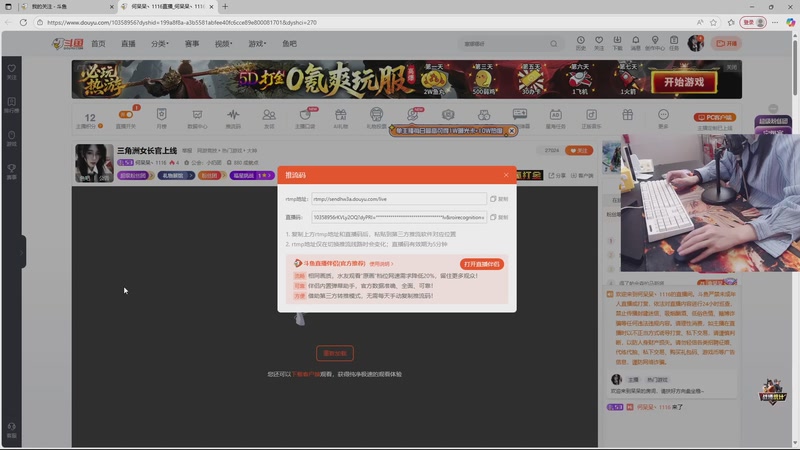Open the streamer pocket icon with NEW badge
This screenshot has width=800, height=450.
(x=305, y=118)
